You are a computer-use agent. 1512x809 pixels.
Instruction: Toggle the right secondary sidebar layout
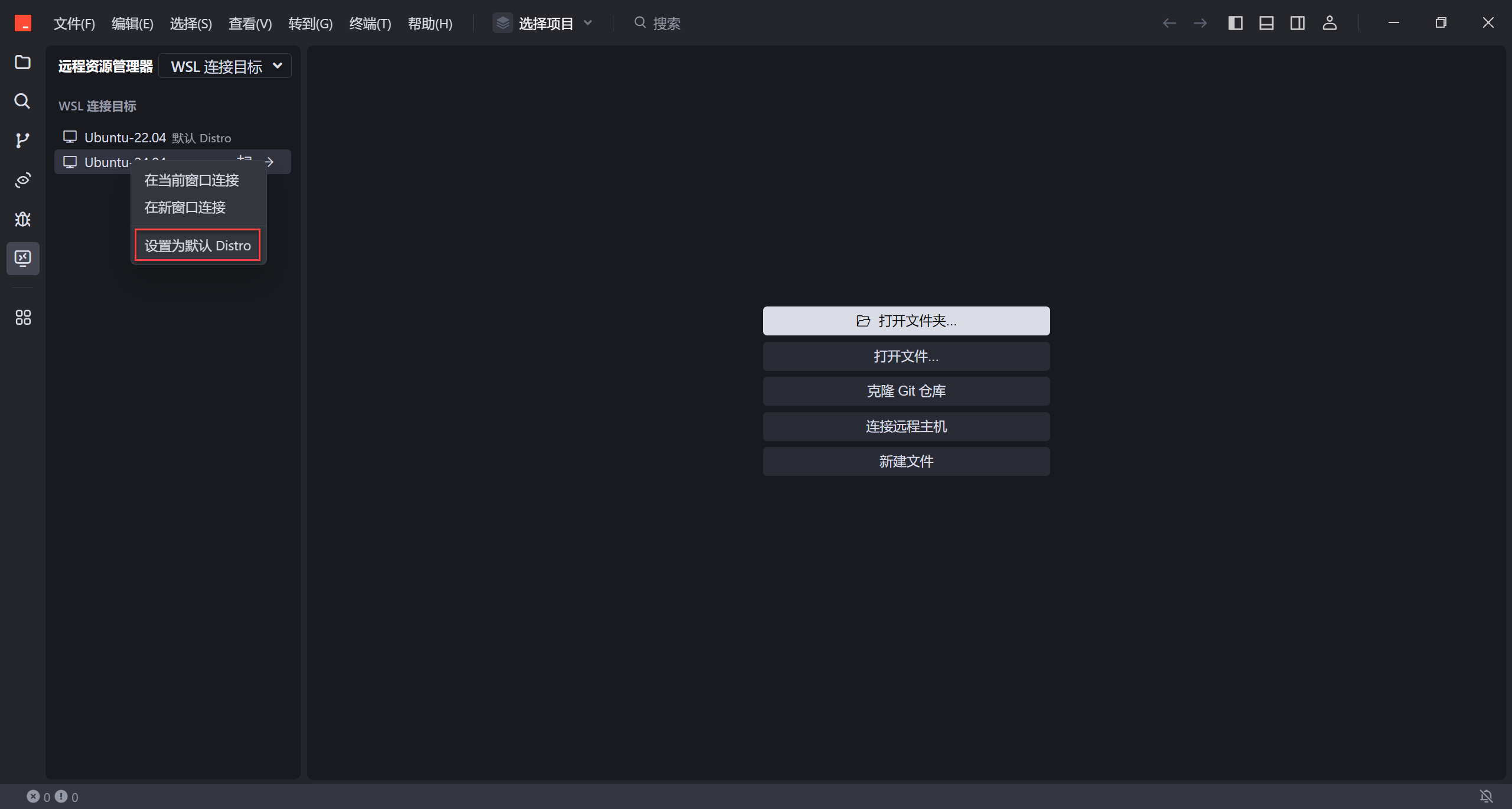point(1298,23)
